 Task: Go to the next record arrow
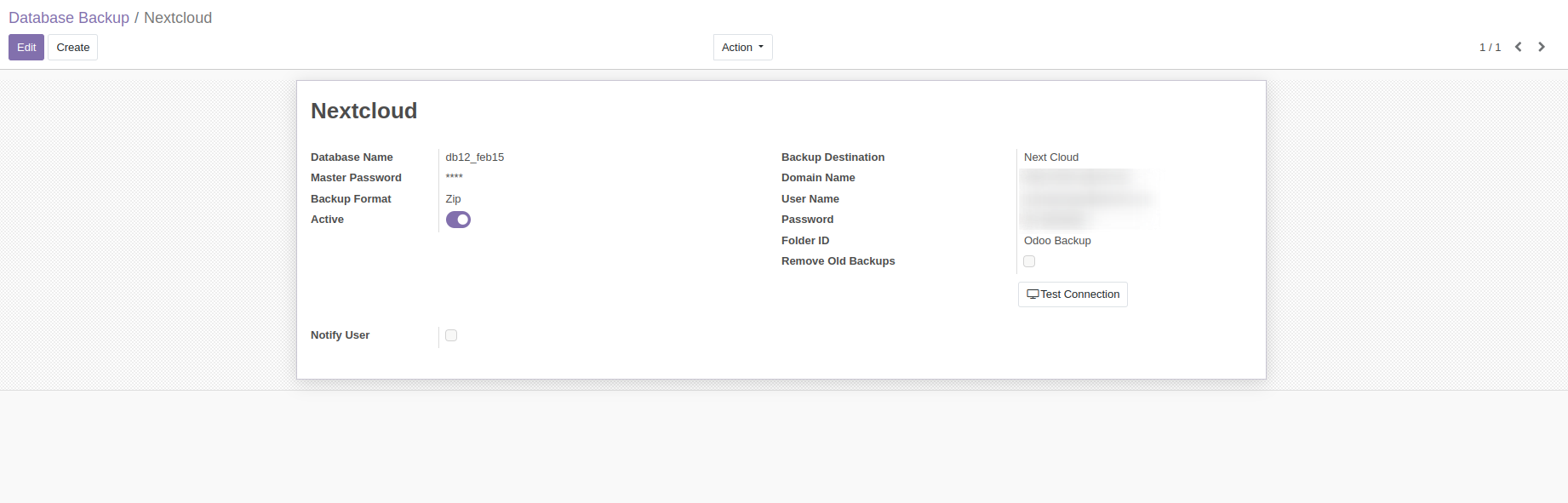tap(1542, 47)
